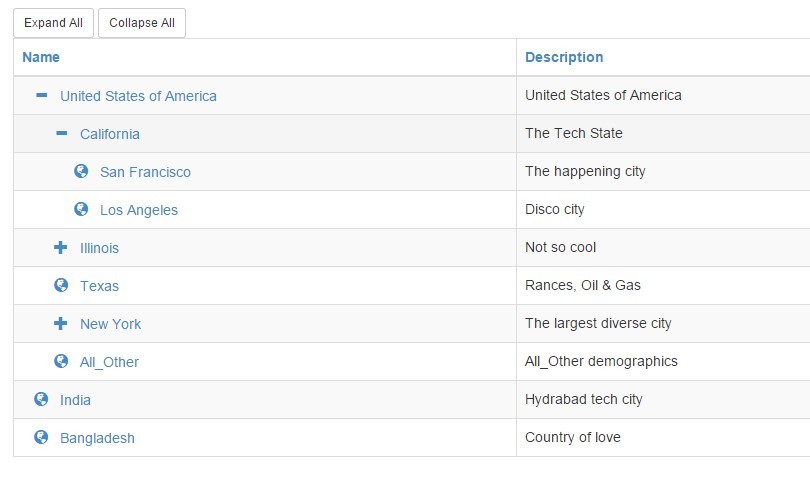Click the globe icon beside San Francisco

pos(81,171)
